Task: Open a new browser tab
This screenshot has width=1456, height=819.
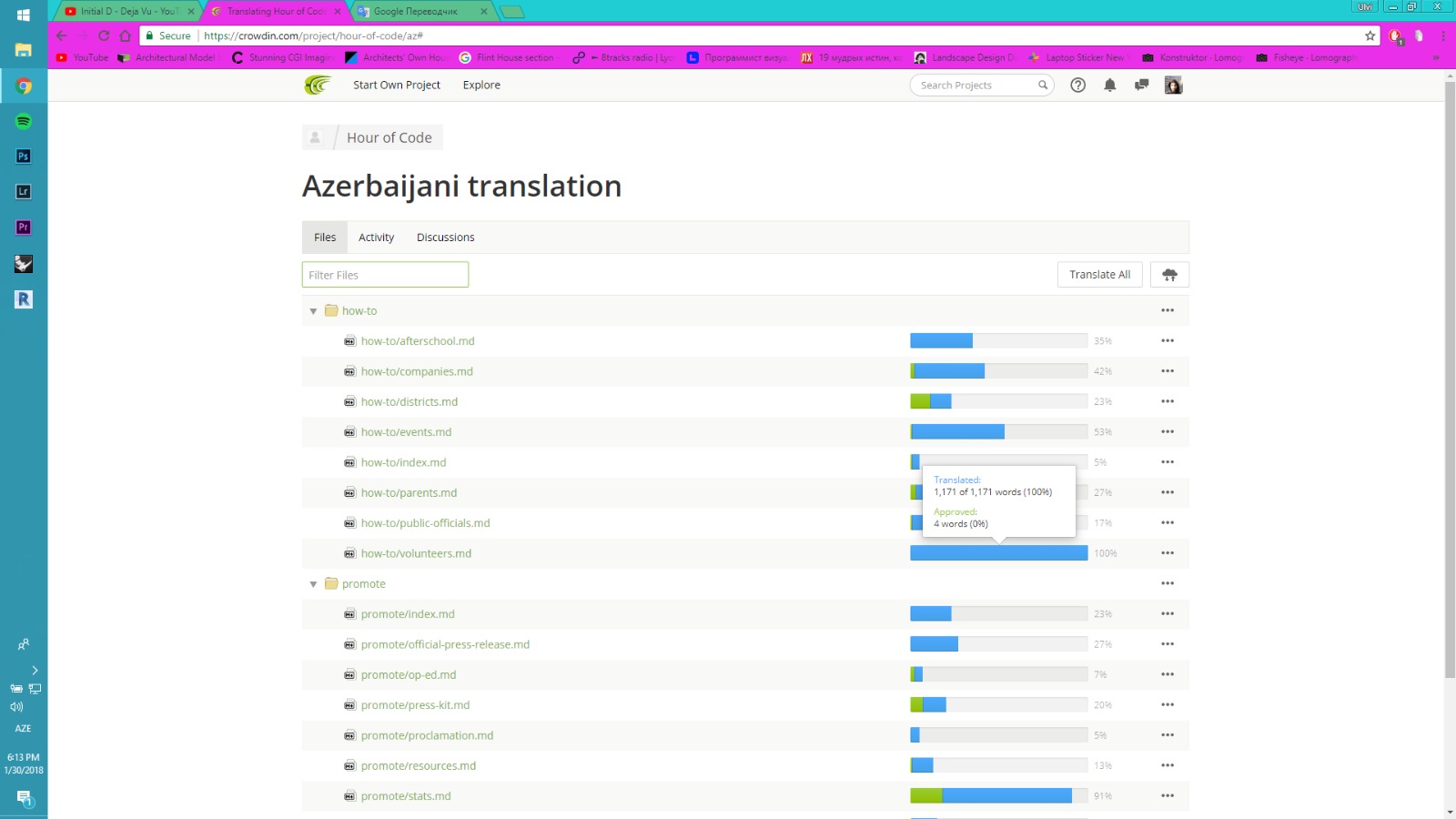Action: 512,11
